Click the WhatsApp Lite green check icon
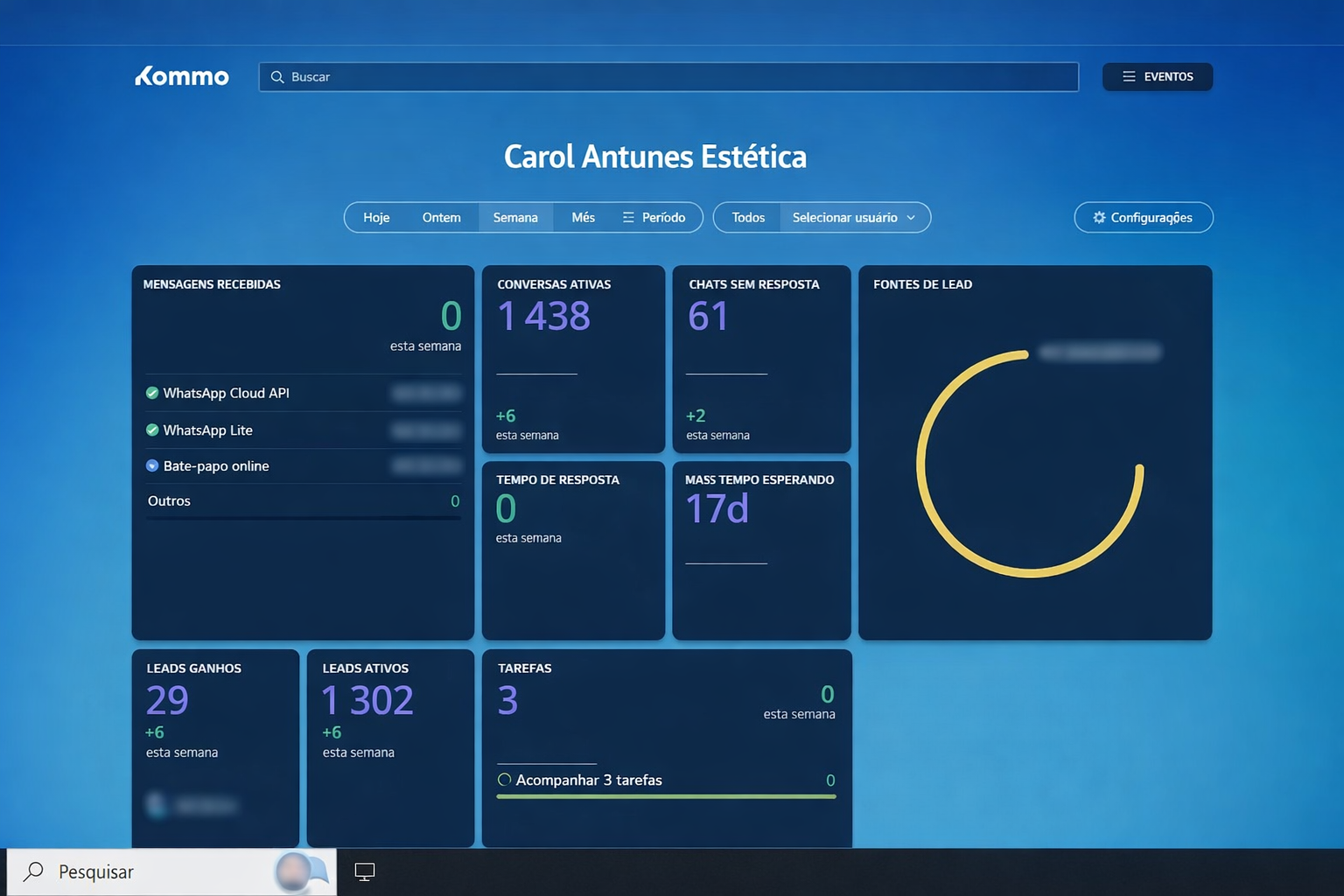The image size is (1344, 896). pos(150,430)
